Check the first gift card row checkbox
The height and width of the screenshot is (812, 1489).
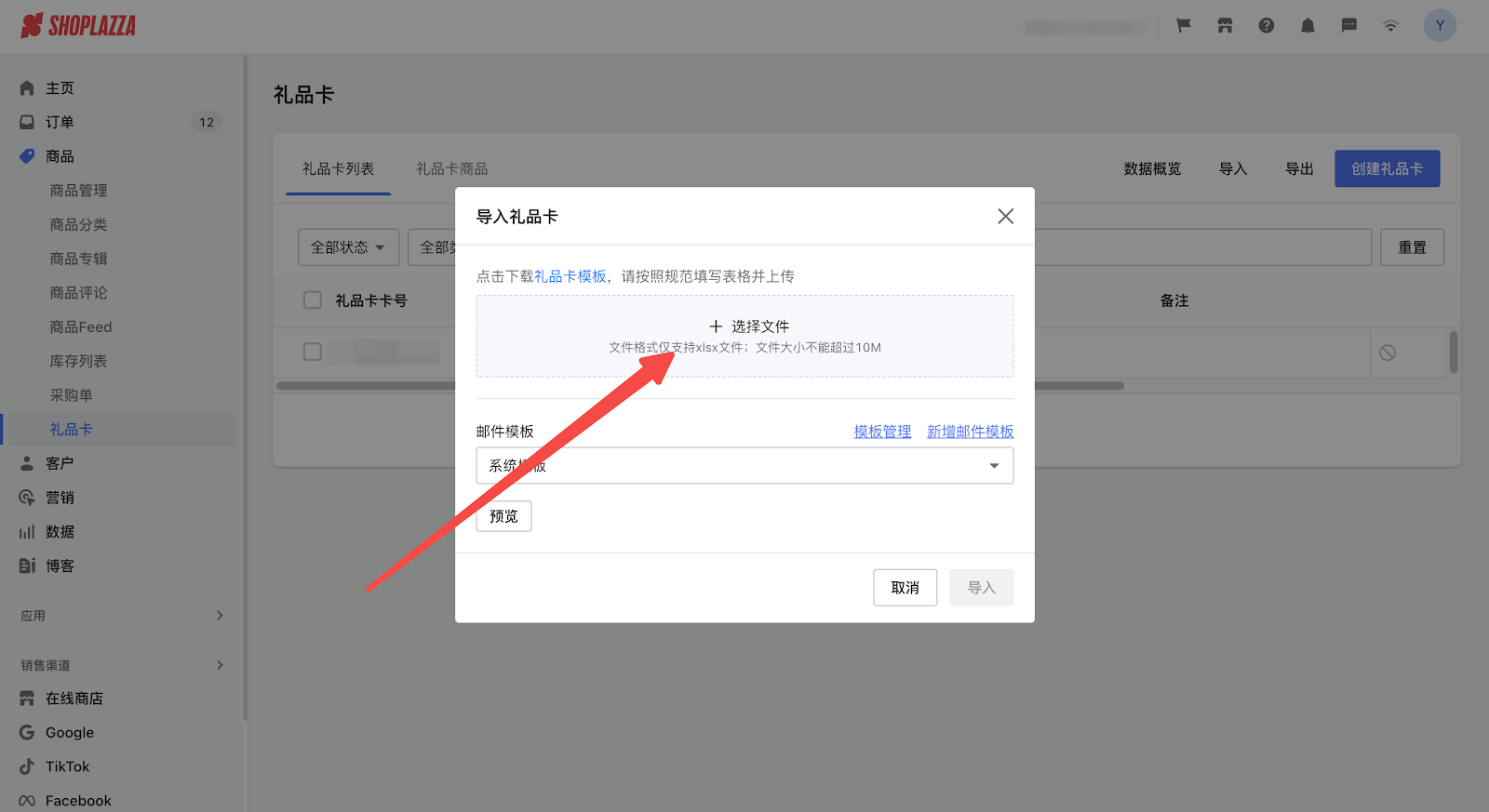tap(313, 352)
